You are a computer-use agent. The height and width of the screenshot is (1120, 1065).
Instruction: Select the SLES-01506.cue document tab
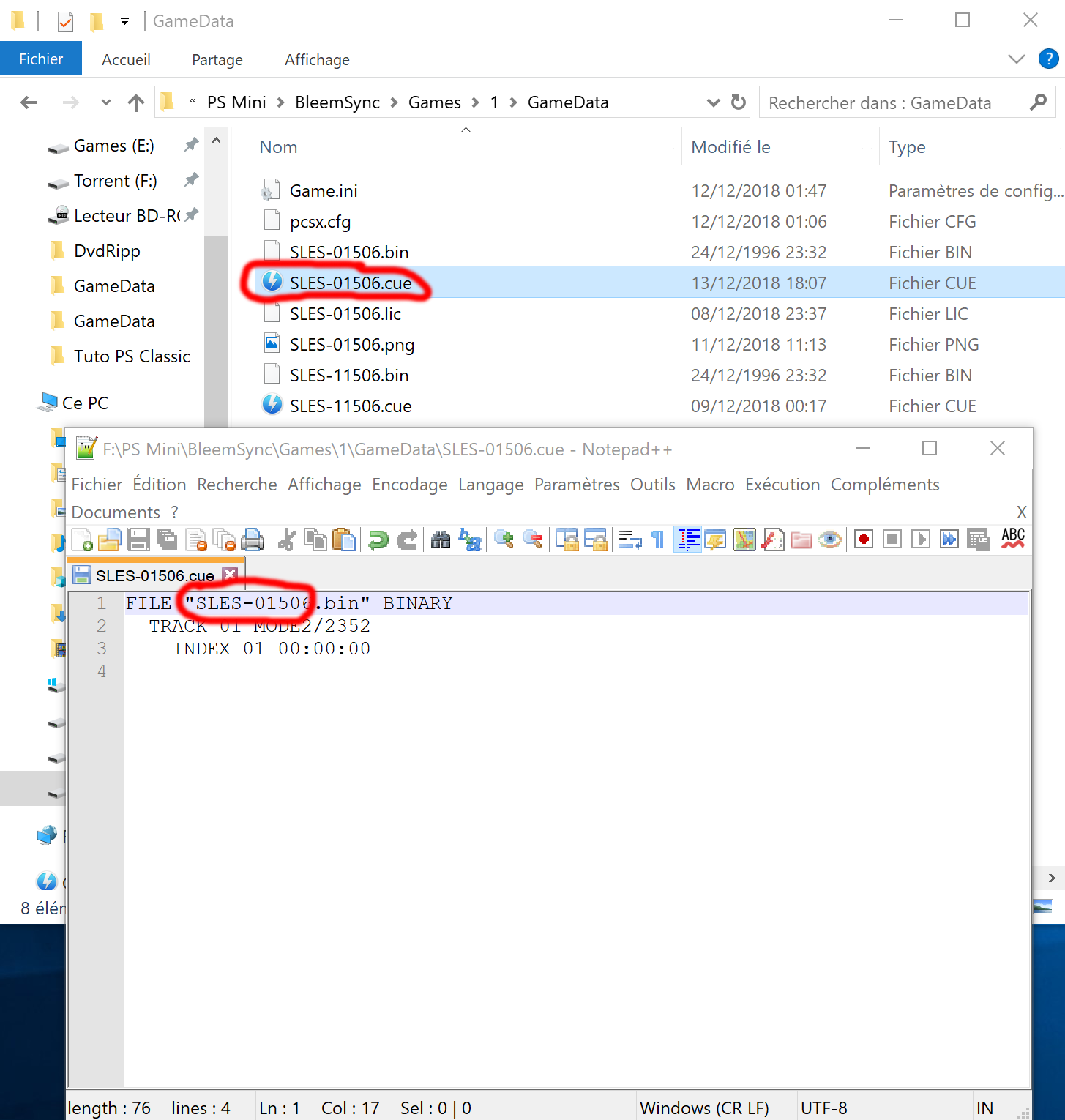pos(155,575)
